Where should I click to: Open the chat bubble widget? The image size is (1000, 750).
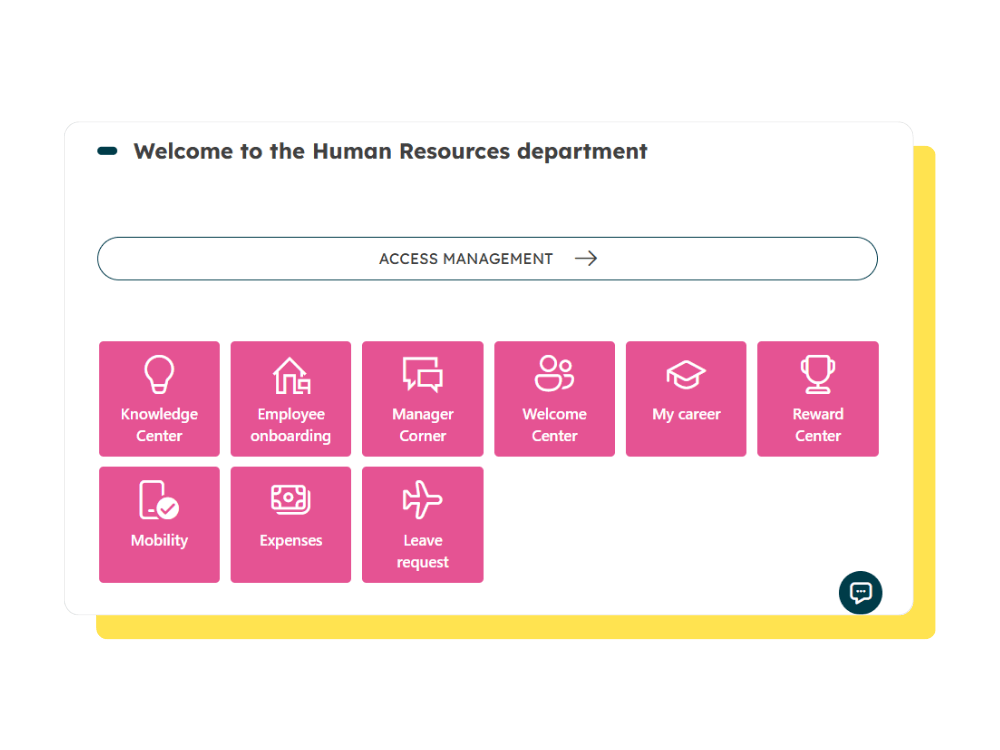click(x=860, y=592)
